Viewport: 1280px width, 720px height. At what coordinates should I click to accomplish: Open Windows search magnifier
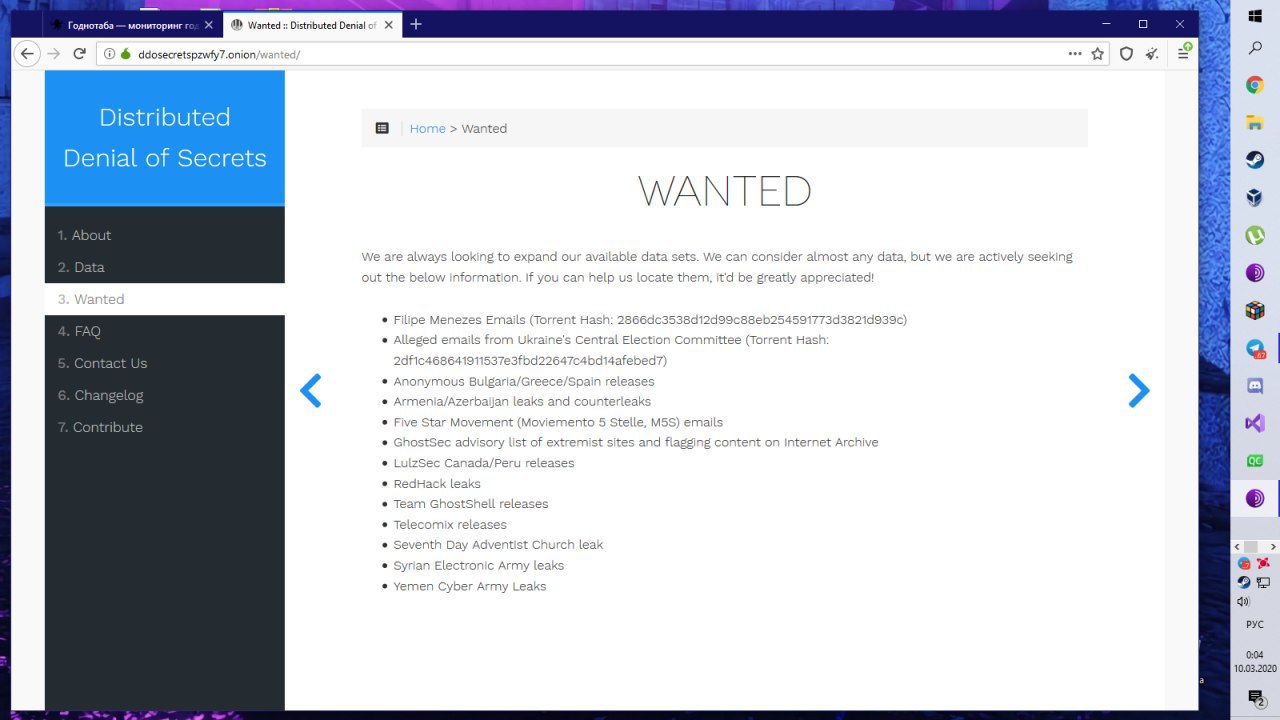(1255, 48)
